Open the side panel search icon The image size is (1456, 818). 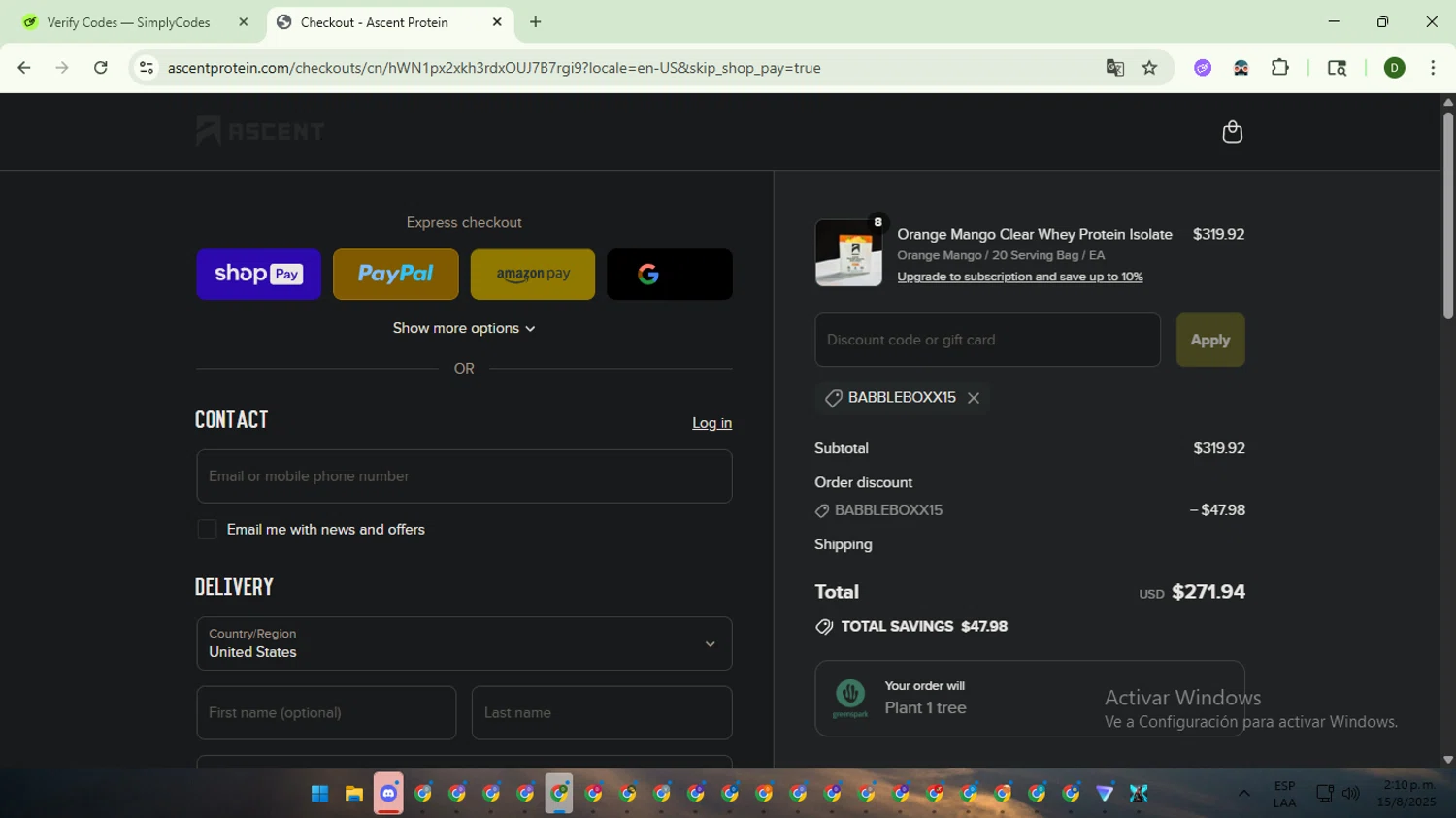pyautogui.click(x=1337, y=68)
